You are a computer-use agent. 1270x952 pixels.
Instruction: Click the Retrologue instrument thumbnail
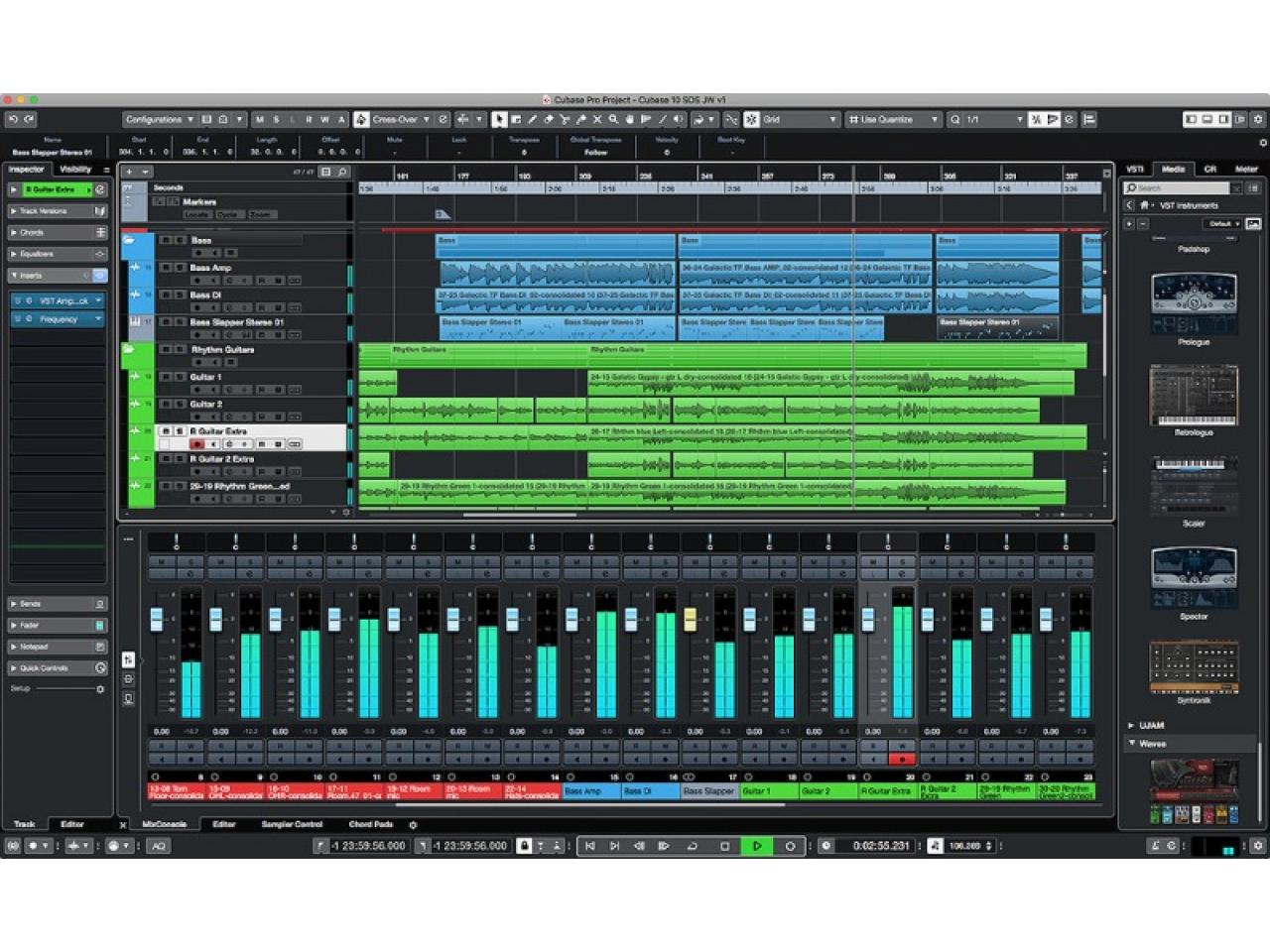click(1194, 395)
